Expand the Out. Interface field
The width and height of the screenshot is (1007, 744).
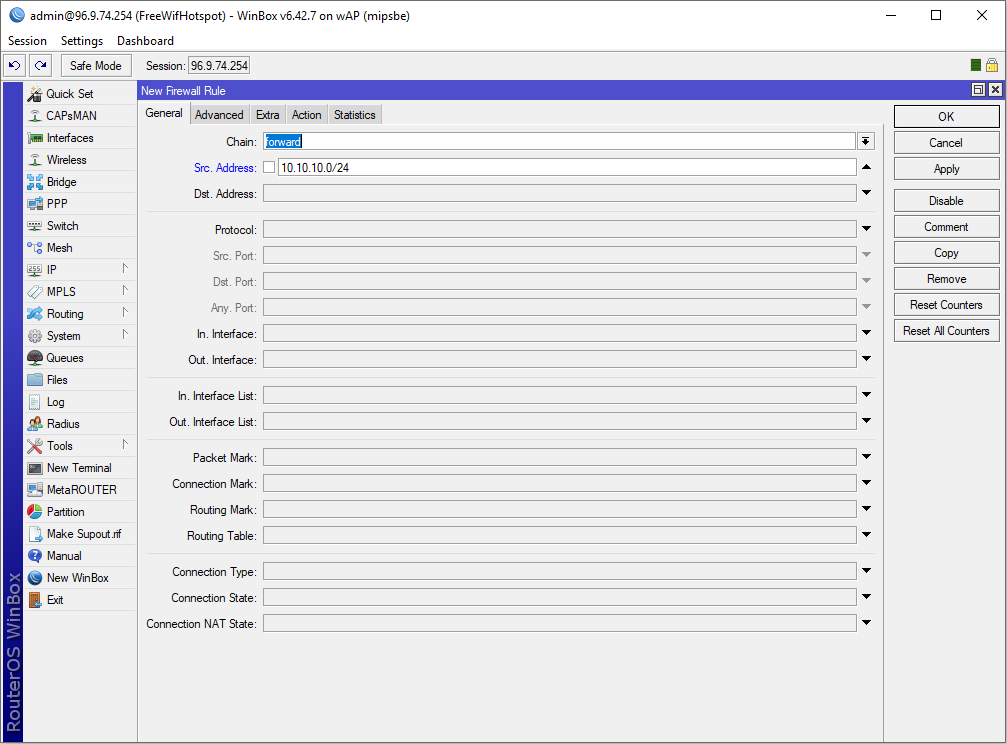(866, 359)
